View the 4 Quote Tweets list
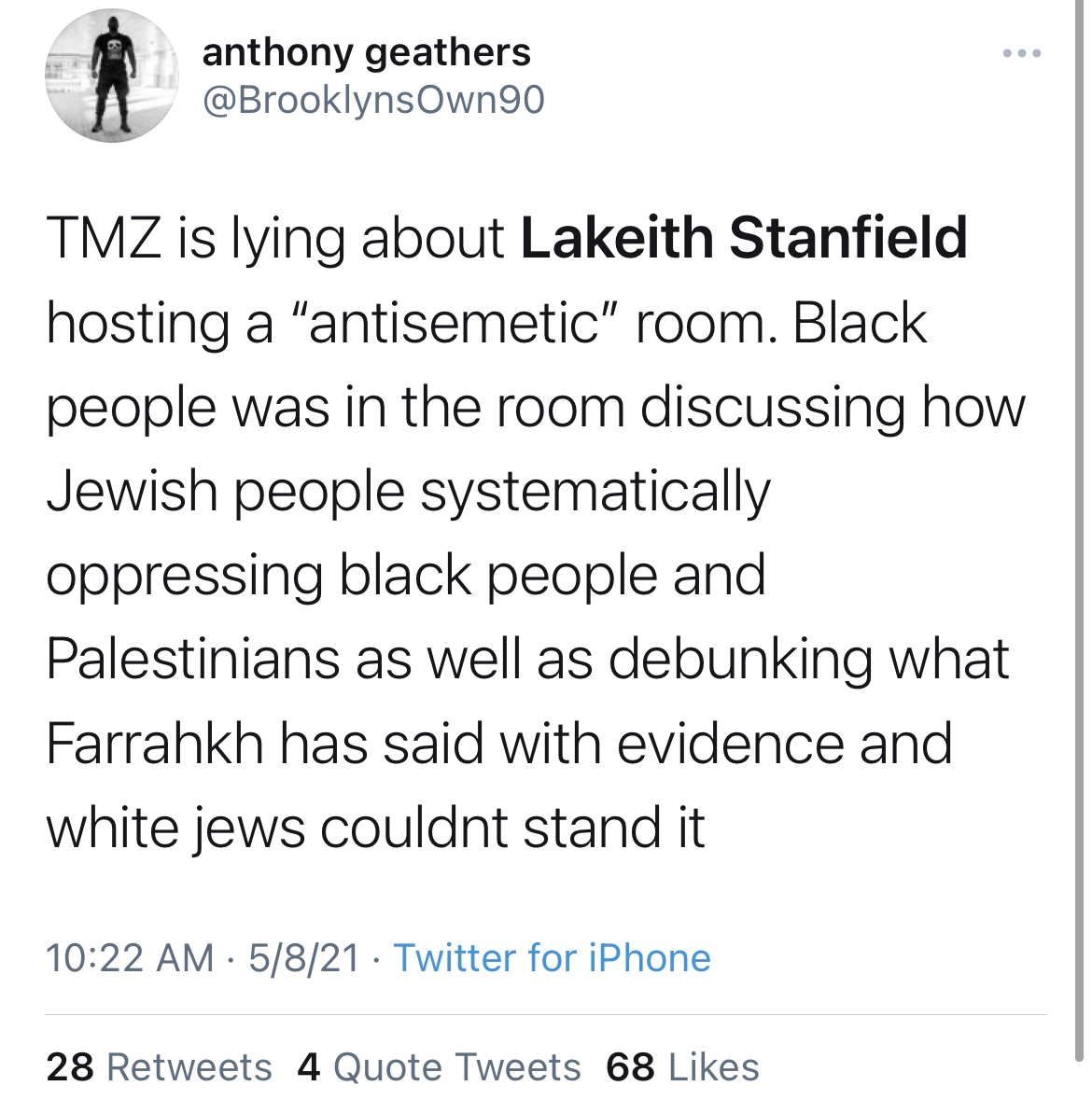 point(440,1067)
